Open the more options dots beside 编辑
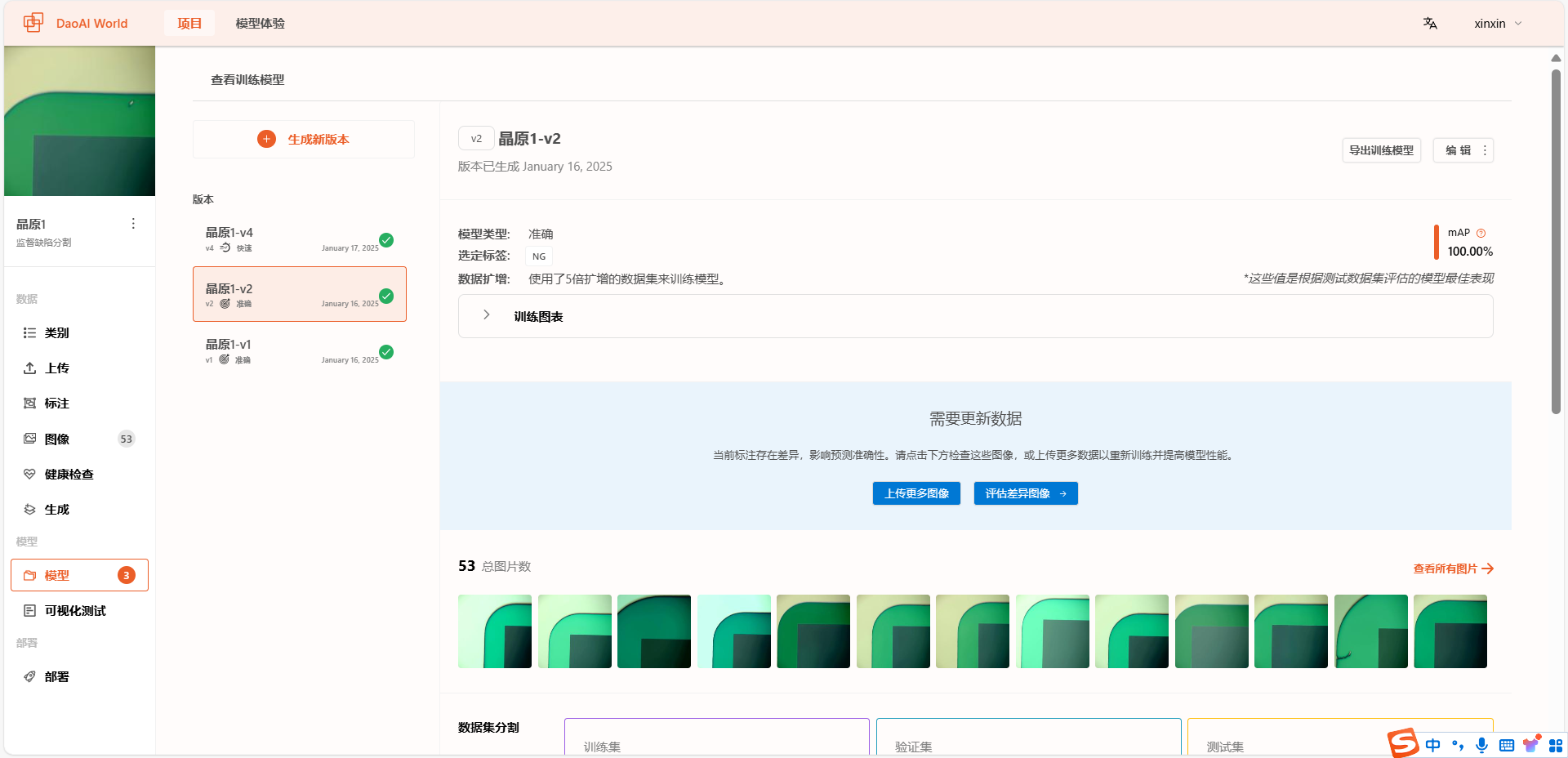1568x758 pixels. click(1485, 150)
